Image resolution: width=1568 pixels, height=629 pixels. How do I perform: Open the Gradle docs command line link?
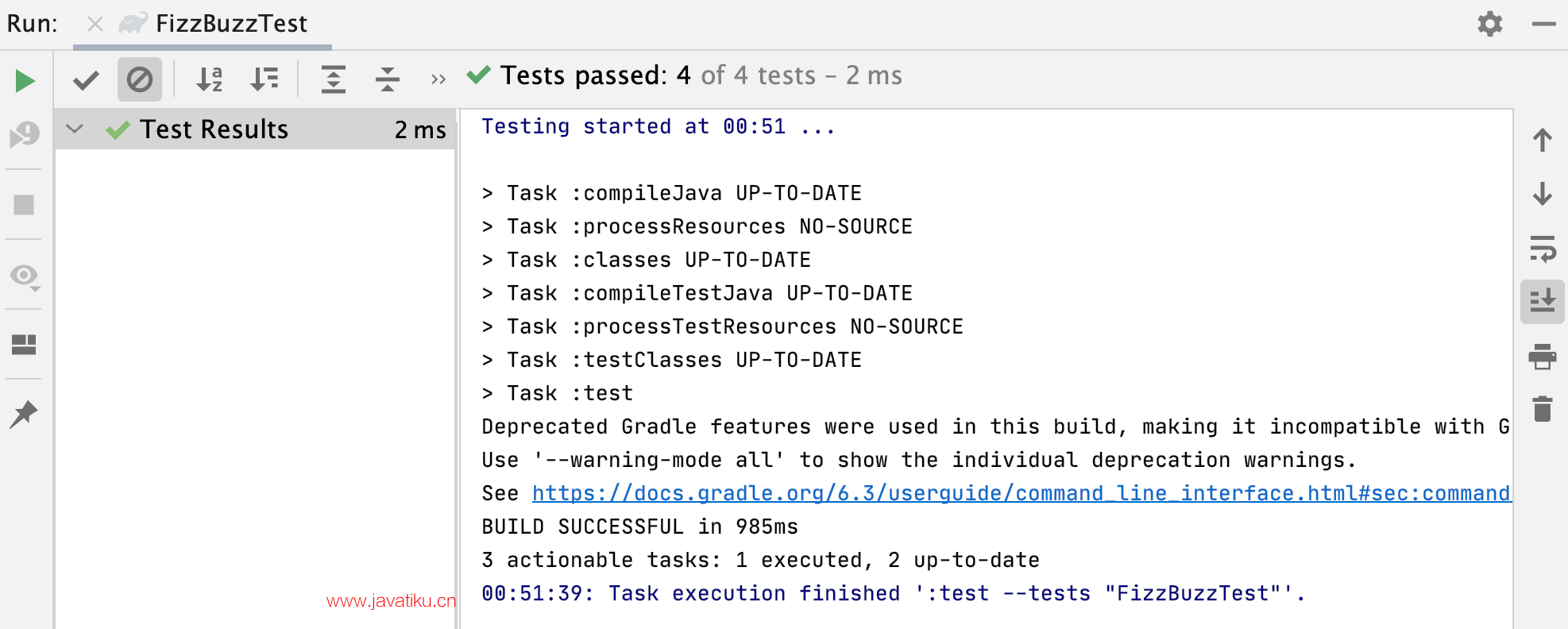(1021, 493)
